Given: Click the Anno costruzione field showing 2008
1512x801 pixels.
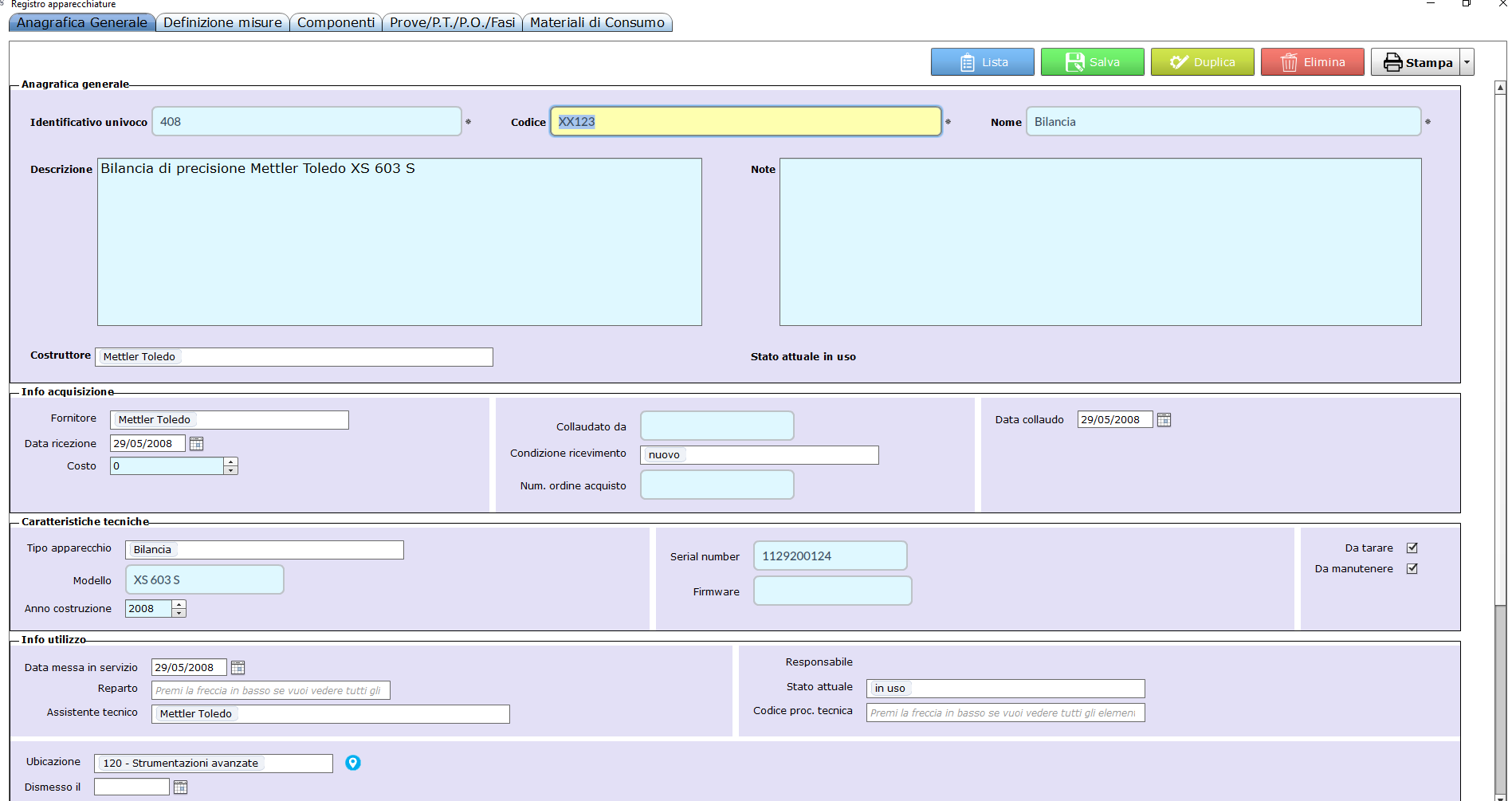Looking at the screenshot, I should pyautogui.click(x=148, y=608).
